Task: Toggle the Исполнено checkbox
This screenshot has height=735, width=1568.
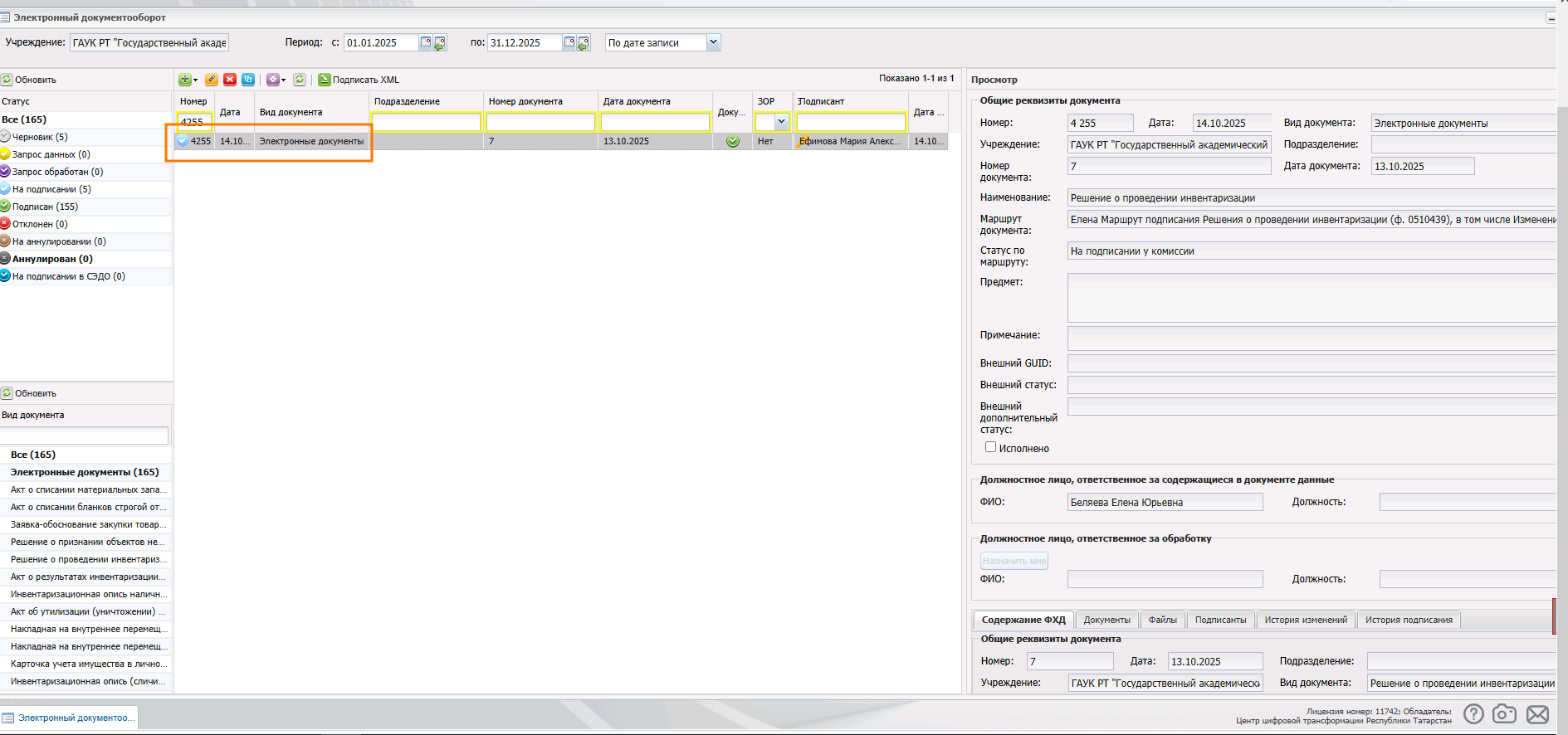Action: 990,447
